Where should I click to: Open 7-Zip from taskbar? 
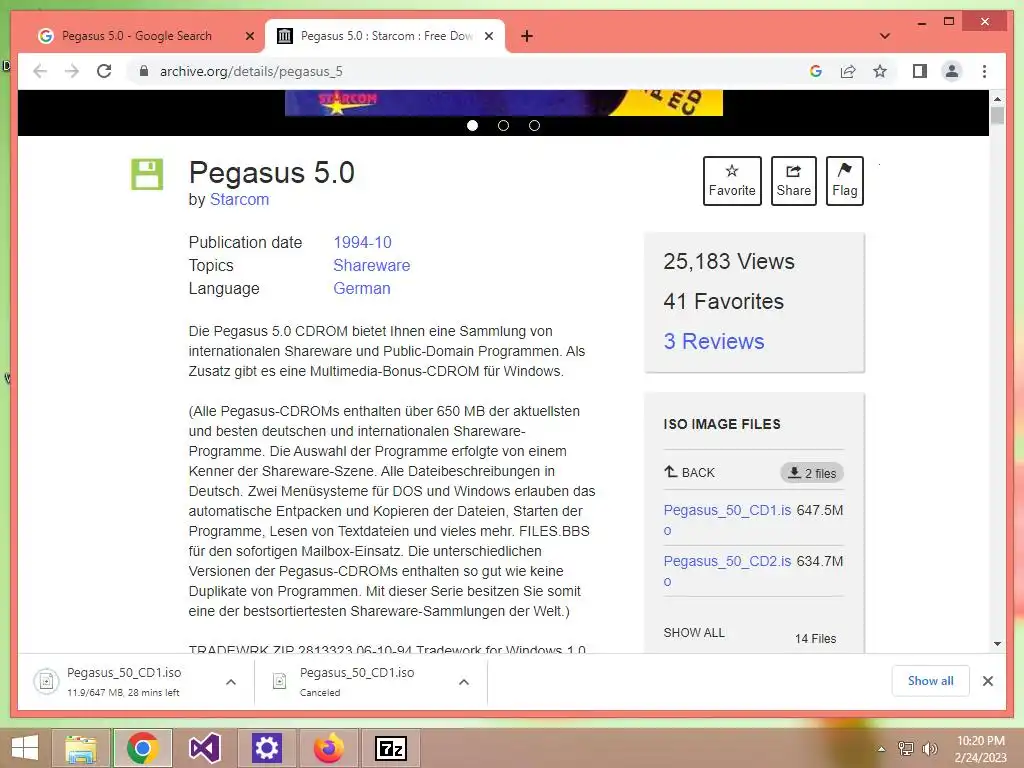coord(391,748)
